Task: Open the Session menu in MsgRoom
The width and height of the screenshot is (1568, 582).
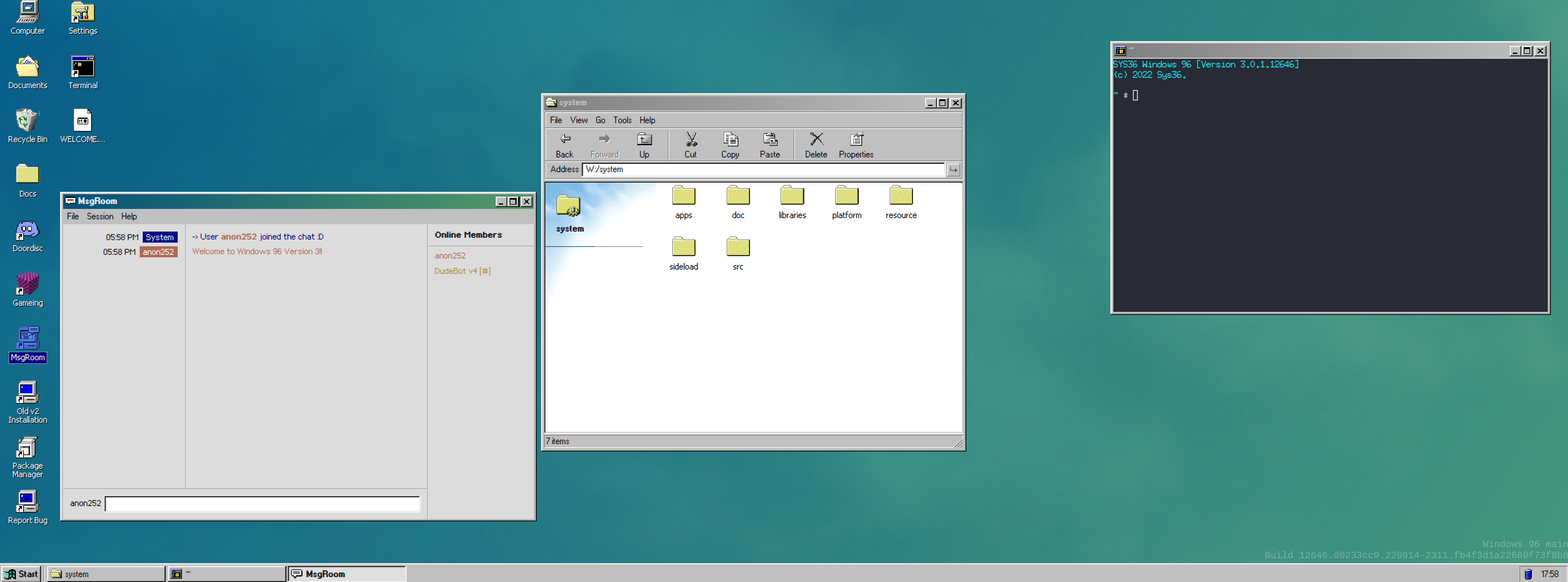Action: (100, 216)
